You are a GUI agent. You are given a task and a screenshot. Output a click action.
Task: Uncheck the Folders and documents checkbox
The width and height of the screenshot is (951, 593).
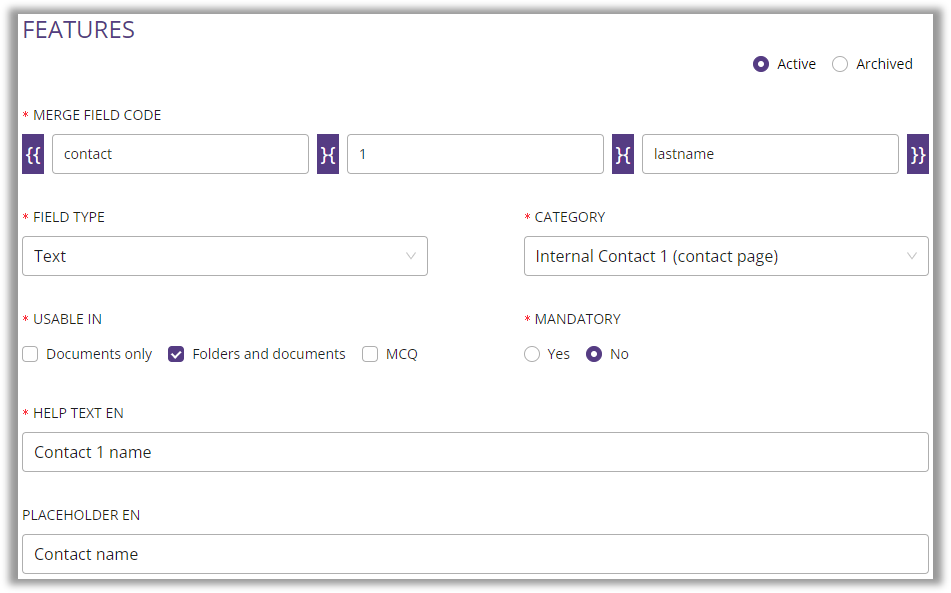point(176,354)
